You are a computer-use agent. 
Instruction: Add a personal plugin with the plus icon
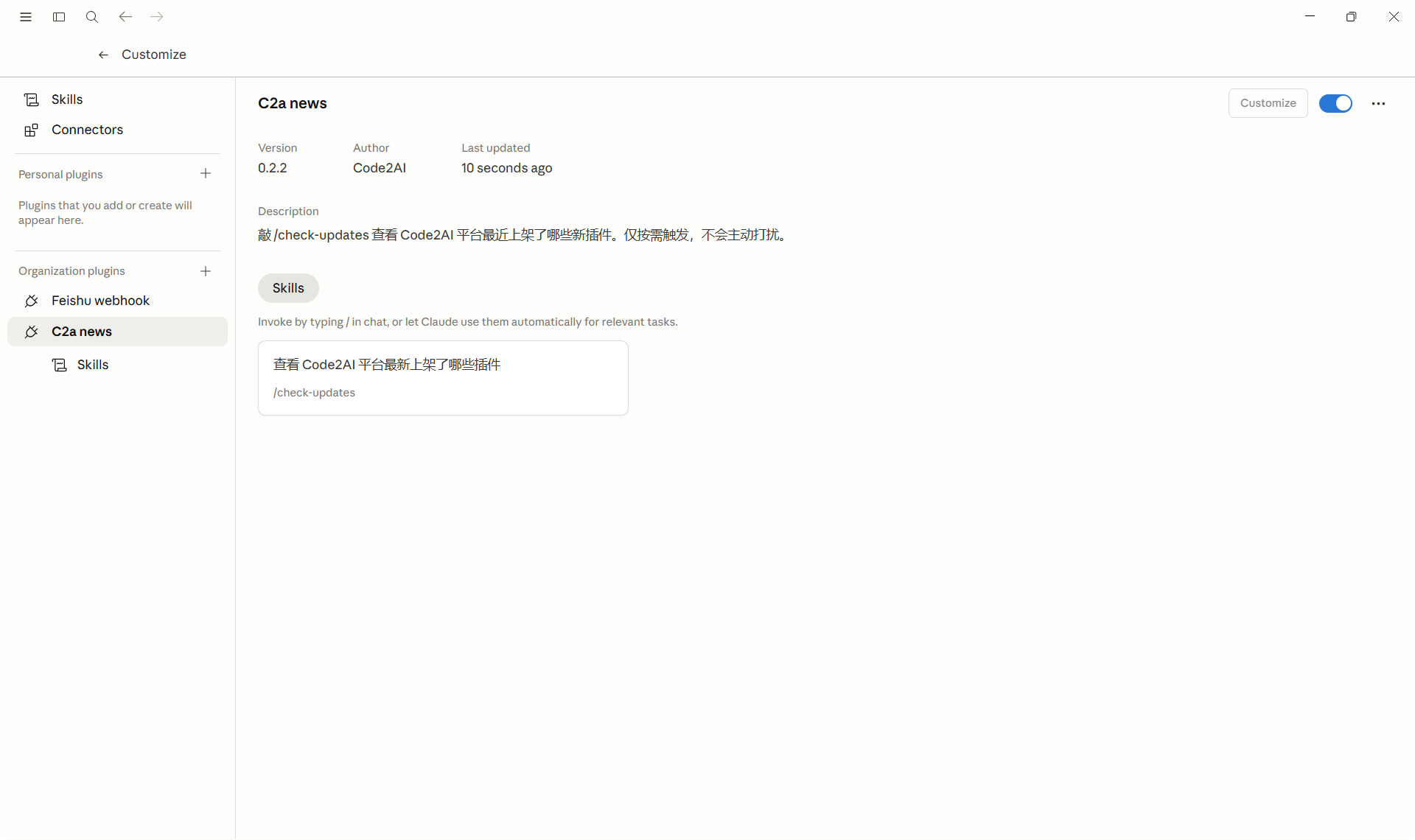click(206, 174)
